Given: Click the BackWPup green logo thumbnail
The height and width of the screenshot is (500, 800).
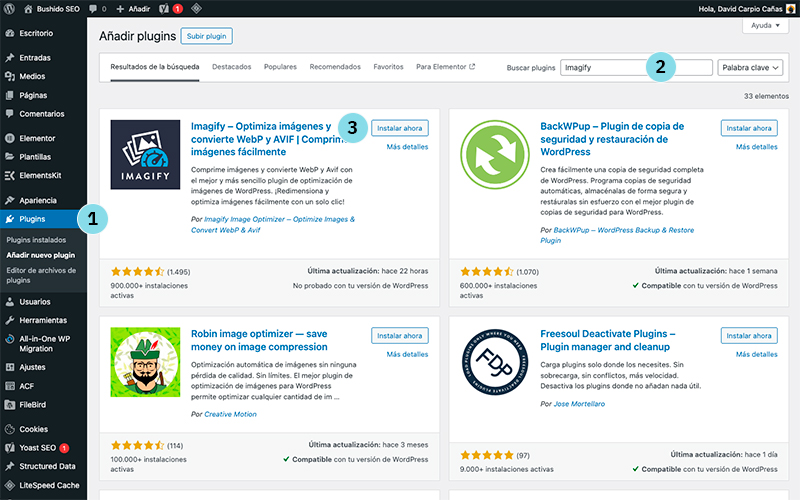Looking at the screenshot, I should click(495, 155).
